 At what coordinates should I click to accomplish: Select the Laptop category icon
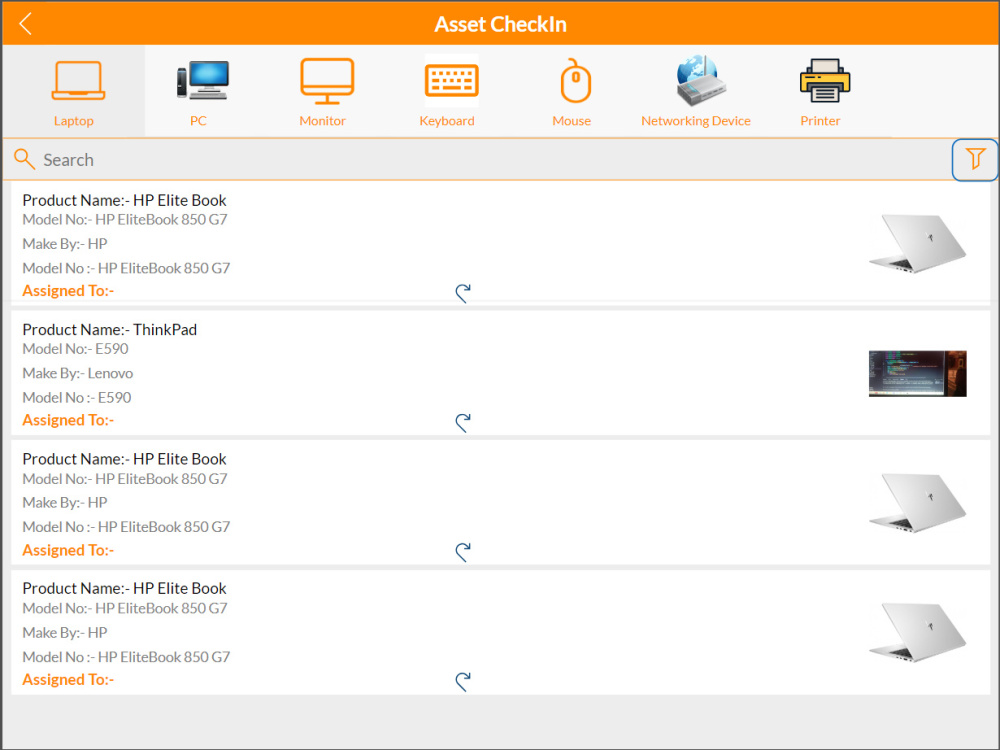pos(78,81)
